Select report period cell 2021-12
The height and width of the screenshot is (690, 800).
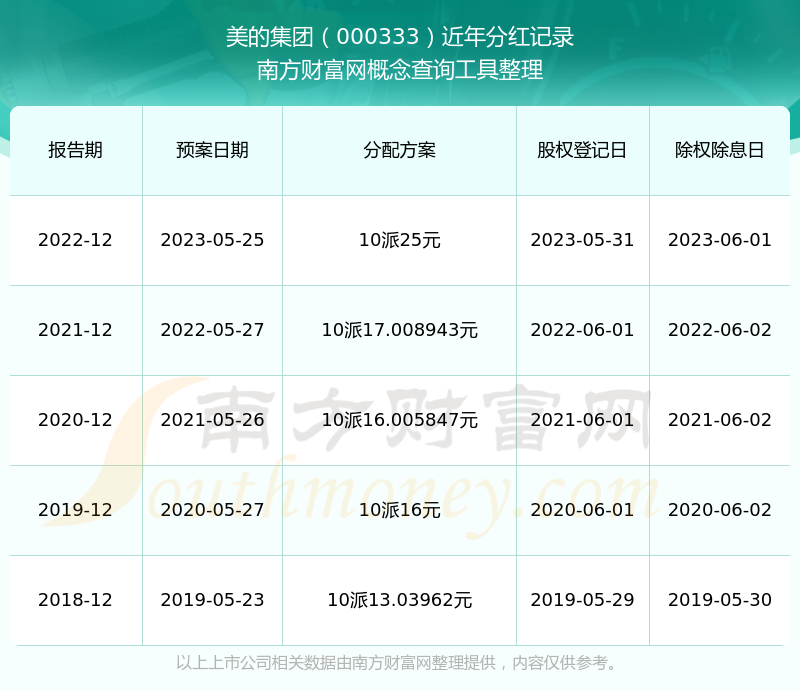[76, 330]
